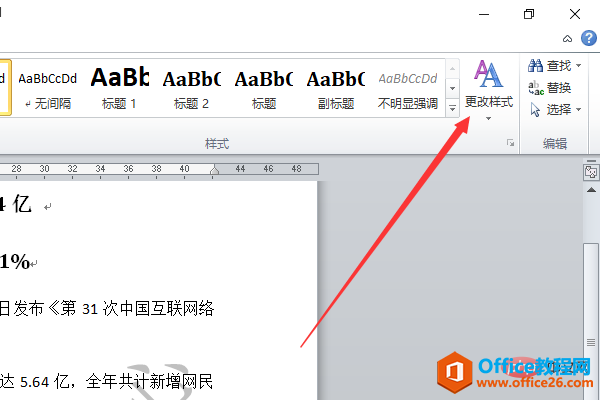Restore down the Word window

529,14
